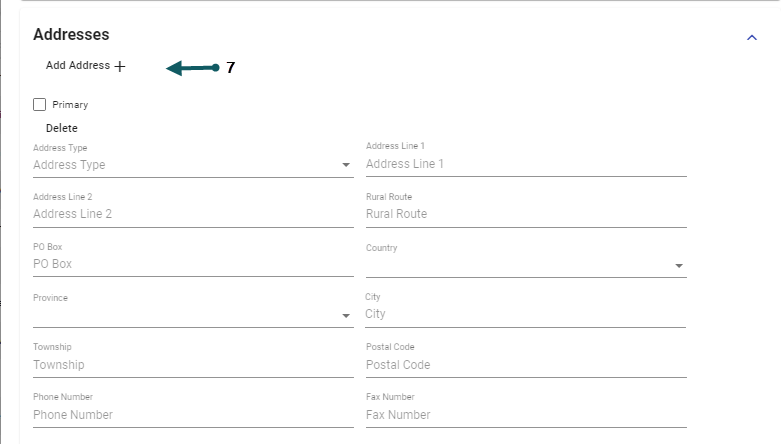The height and width of the screenshot is (444, 781).
Task: Focus the City input field
Action: point(526,314)
